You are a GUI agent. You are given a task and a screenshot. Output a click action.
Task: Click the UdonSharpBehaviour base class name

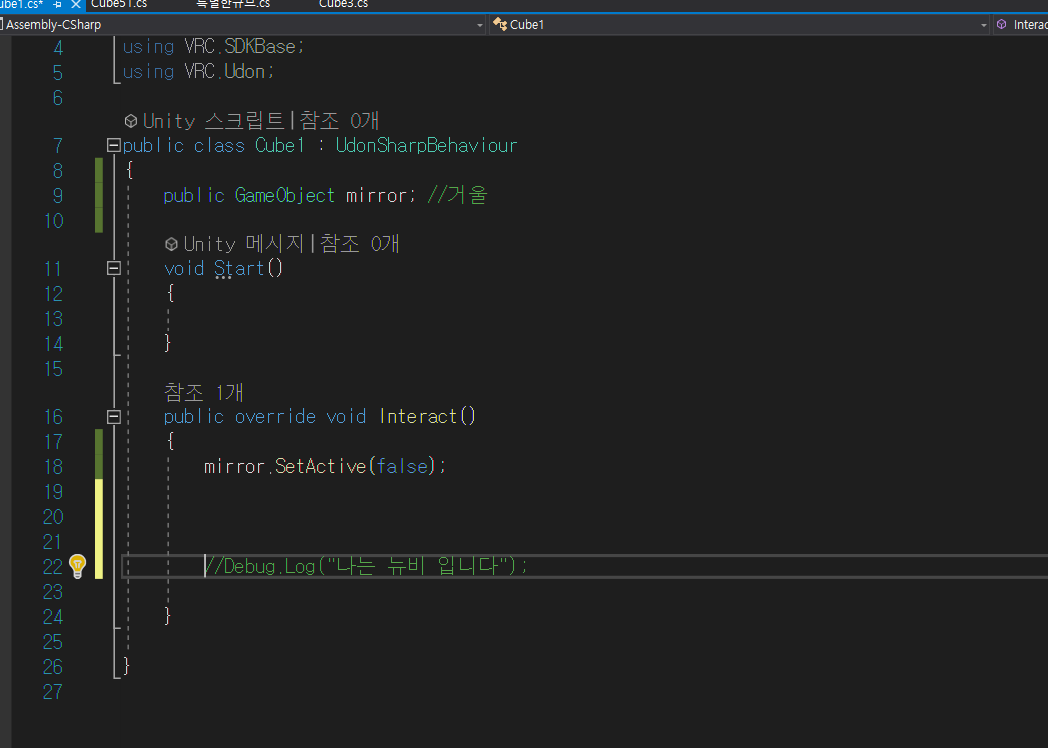point(426,145)
